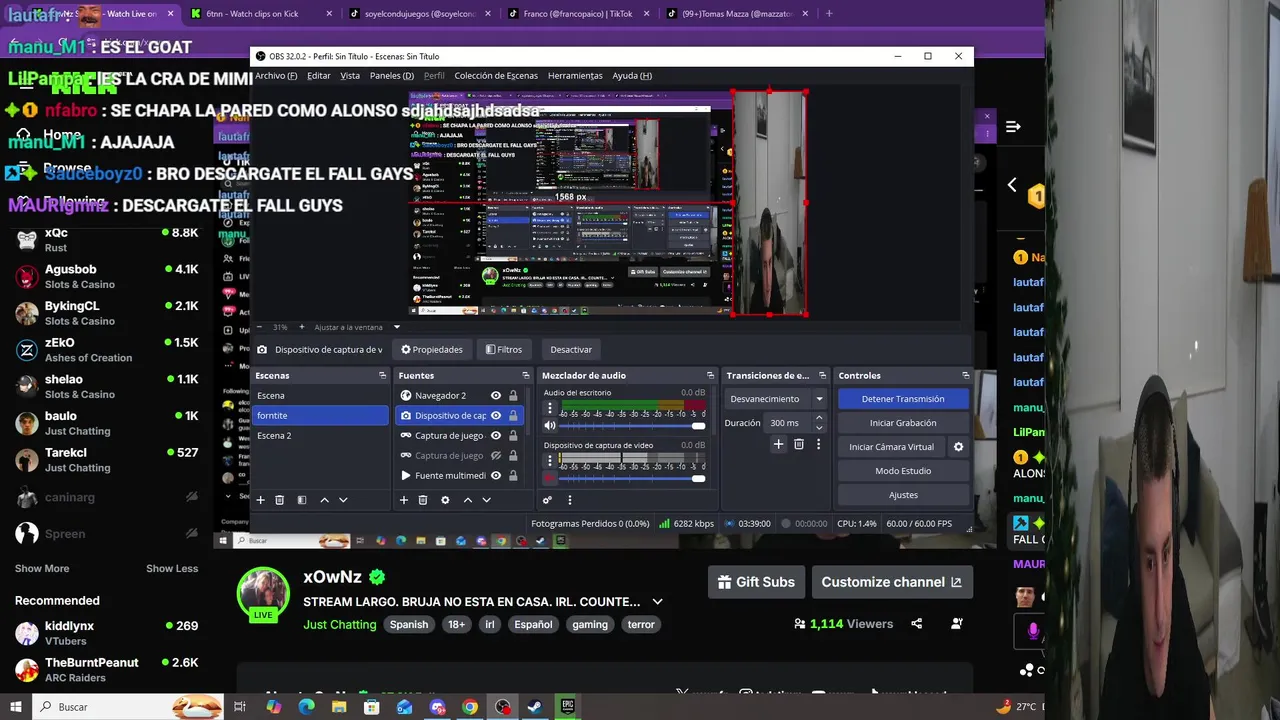Toggle lock on Dispositivo de captura source
Image resolution: width=1280 pixels, height=720 pixels.
512,416
